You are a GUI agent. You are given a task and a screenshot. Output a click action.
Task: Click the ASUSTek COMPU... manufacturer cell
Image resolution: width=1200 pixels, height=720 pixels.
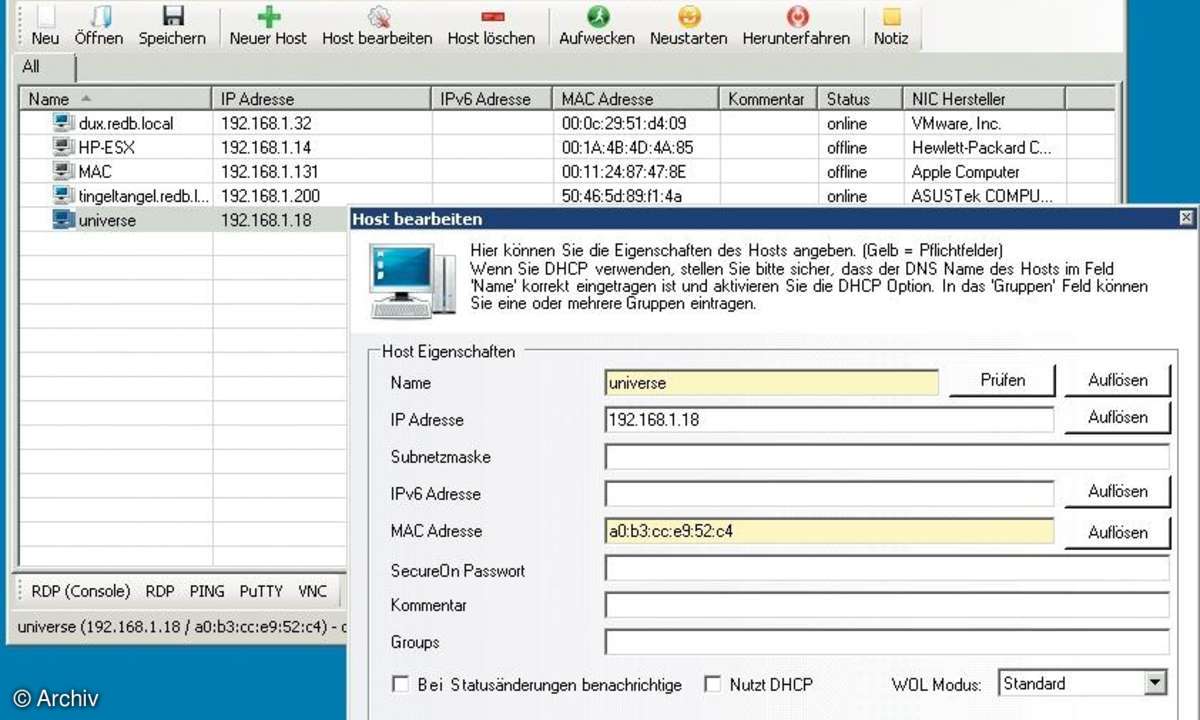point(984,196)
